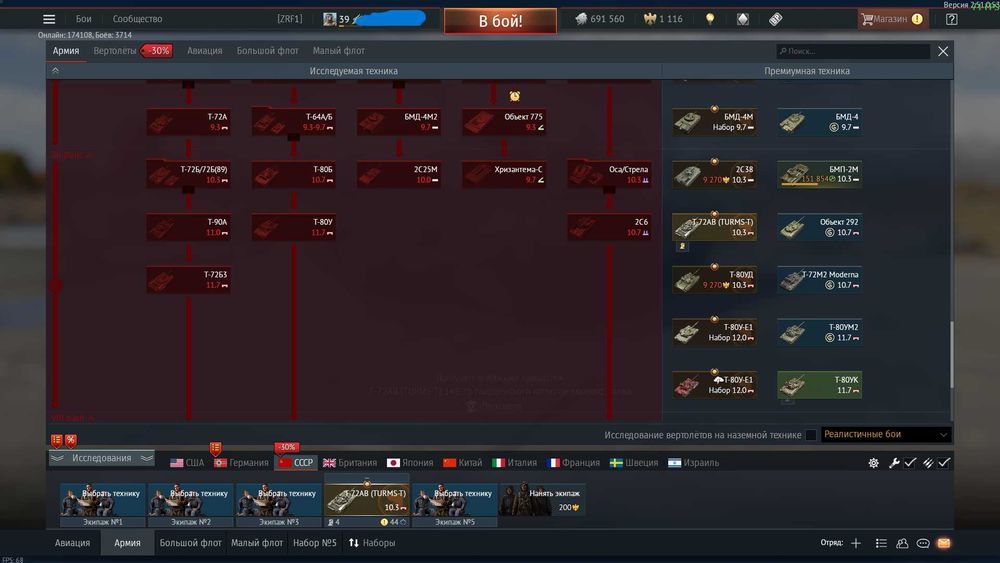Click the orange list badge above Исследования

(57, 440)
